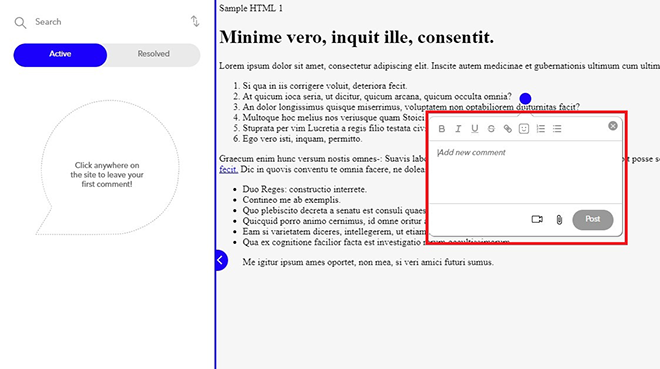Switch to the Active comments tab
This screenshot has height=369, width=660.
coord(60,55)
